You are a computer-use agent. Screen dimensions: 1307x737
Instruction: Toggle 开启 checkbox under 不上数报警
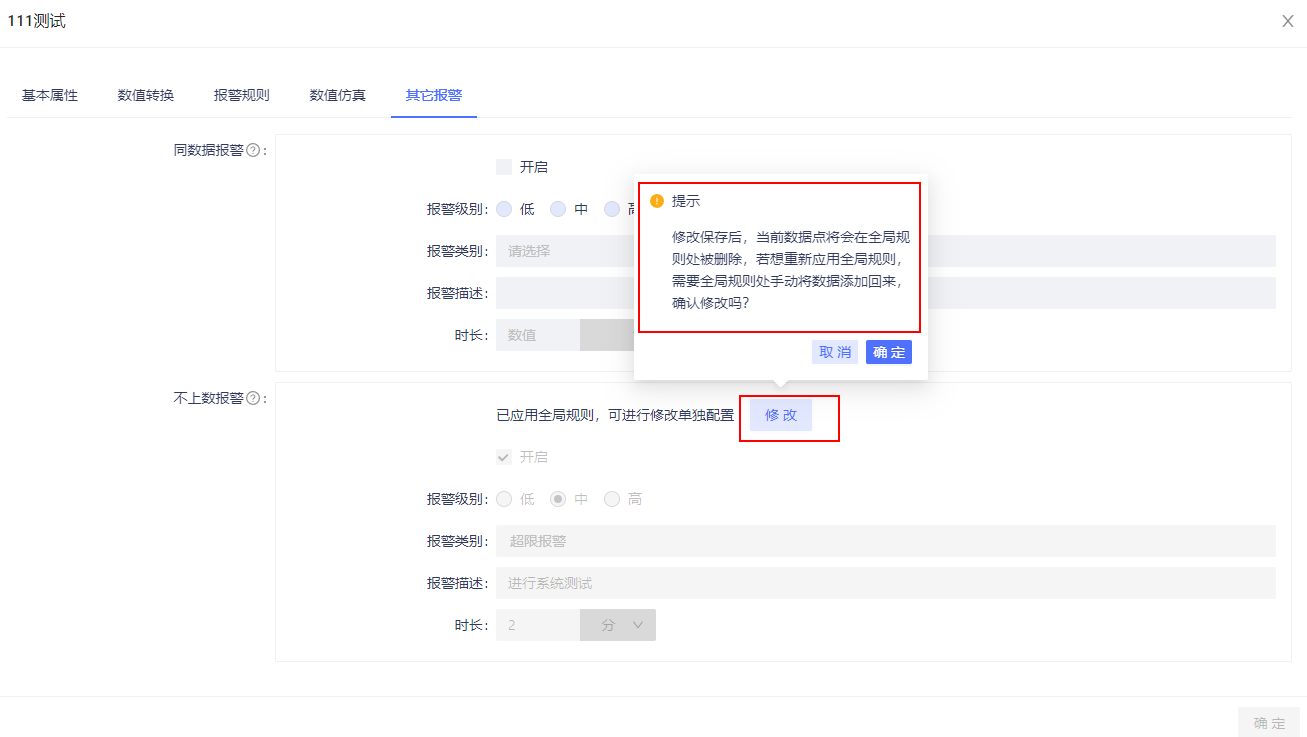coord(504,457)
